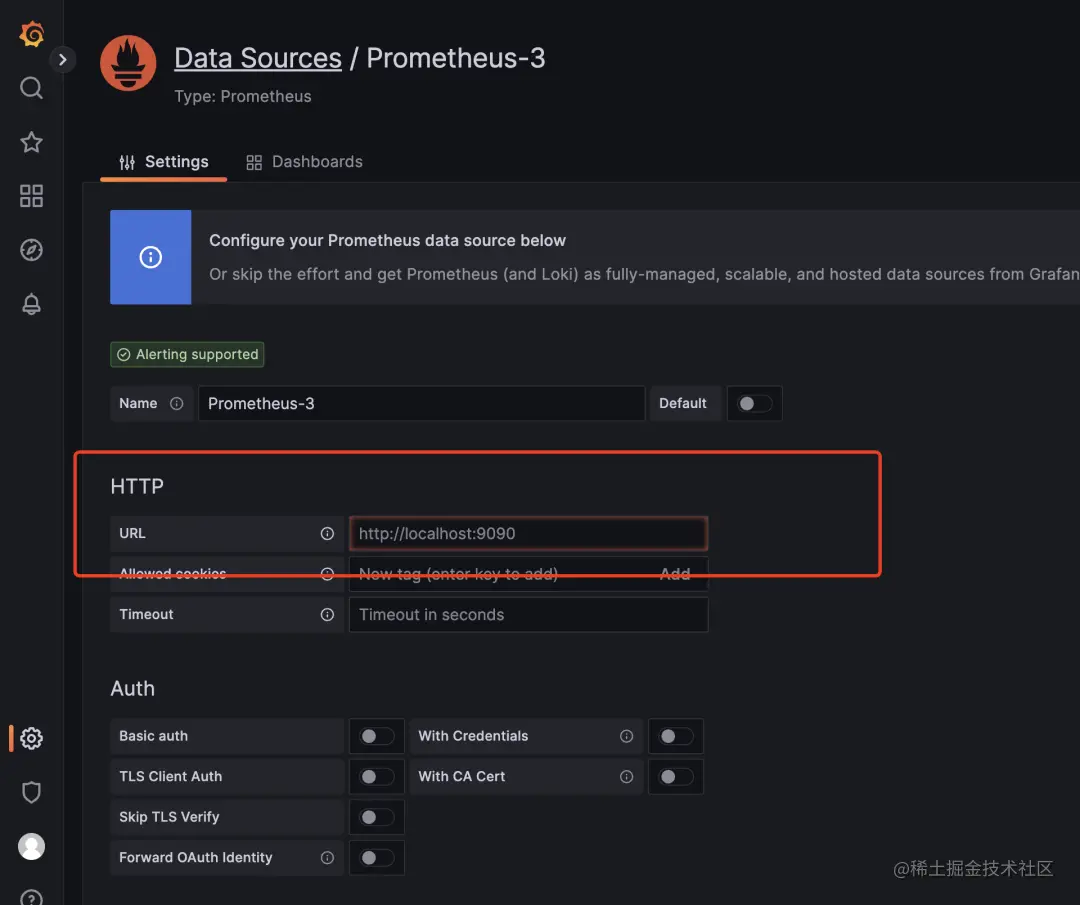1080x905 pixels.
Task: Click the Name input containing Prometheus-3
Action: [422, 404]
